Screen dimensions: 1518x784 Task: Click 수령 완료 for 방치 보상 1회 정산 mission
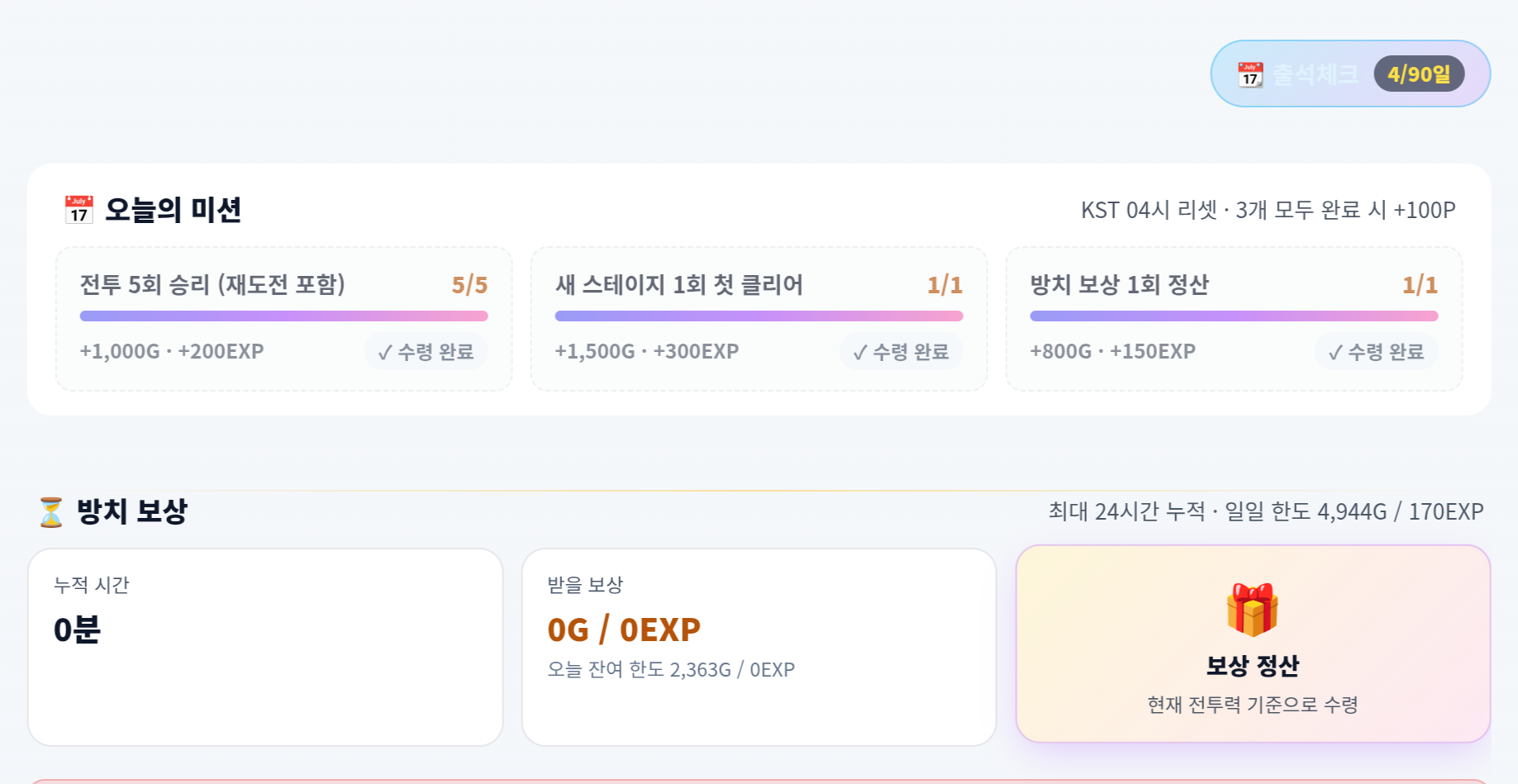point(1377,352)
